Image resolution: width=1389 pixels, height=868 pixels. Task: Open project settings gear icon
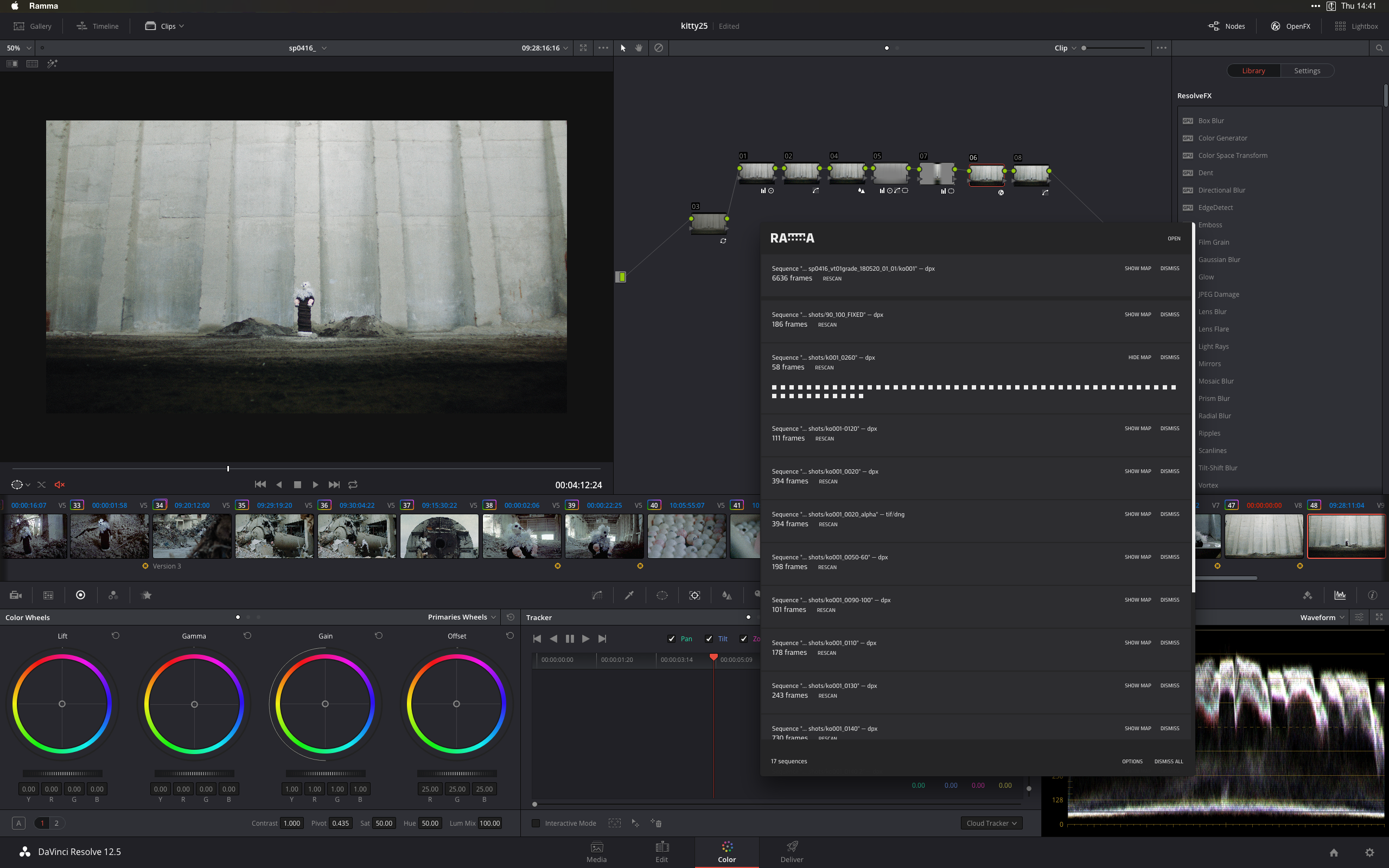coord(1369,852)
